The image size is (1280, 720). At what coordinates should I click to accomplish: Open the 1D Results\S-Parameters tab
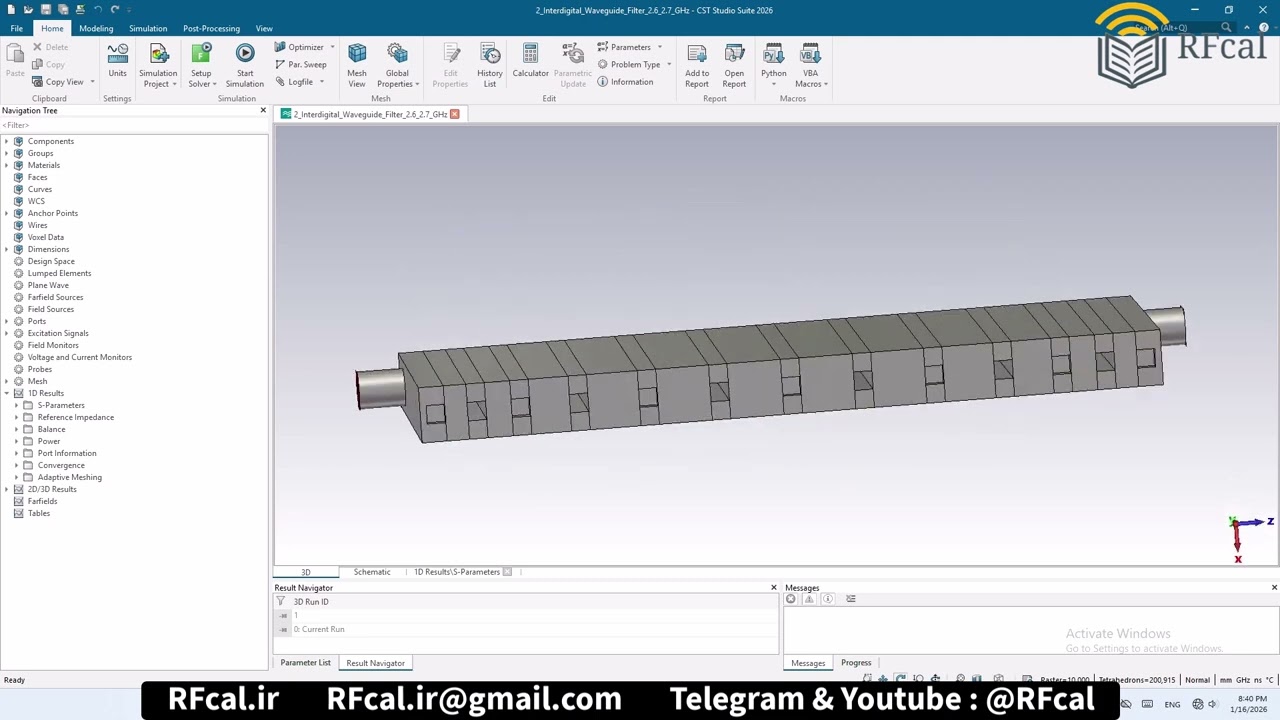[x=457, y=572]
